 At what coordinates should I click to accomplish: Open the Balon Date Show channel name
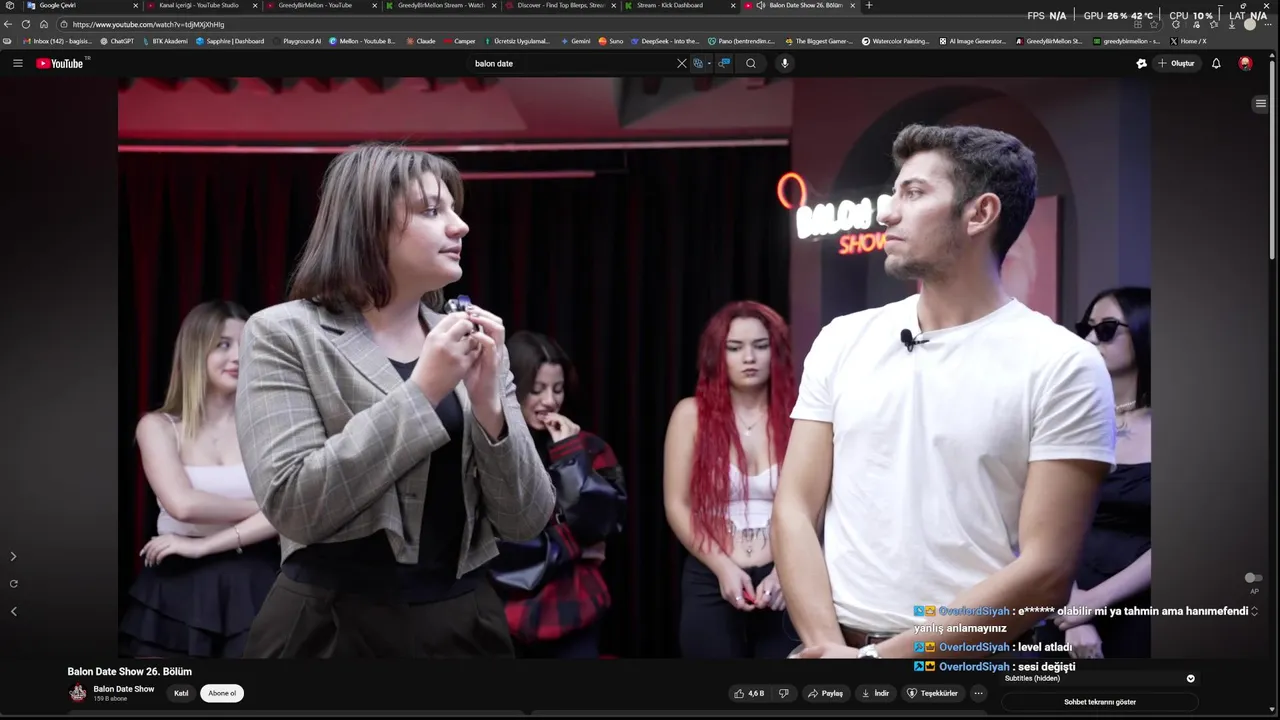pyautogui.click(x=124, y=689)
